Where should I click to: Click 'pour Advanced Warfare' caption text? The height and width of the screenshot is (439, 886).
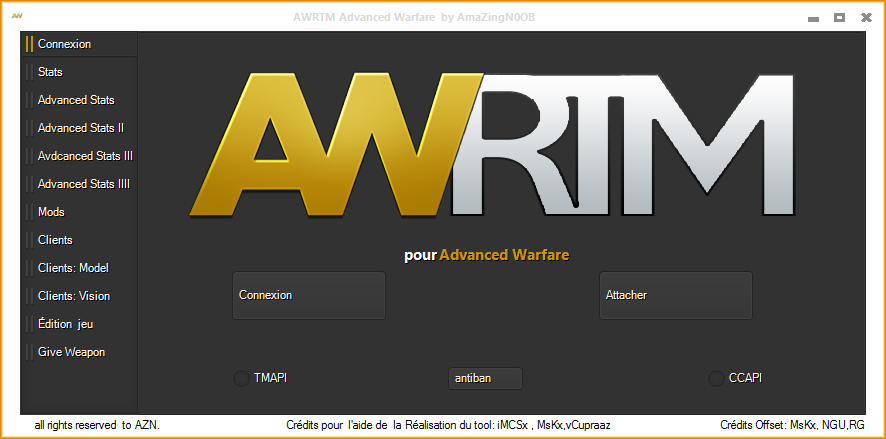[487, 255]
